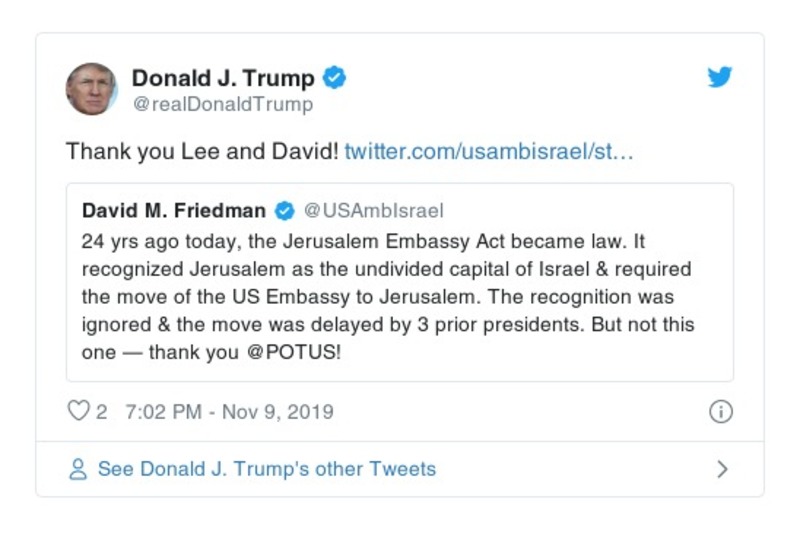The image size is (800, 537).
Task: Open the info icon beside the timestamp
Action: (x=720, y=412)
